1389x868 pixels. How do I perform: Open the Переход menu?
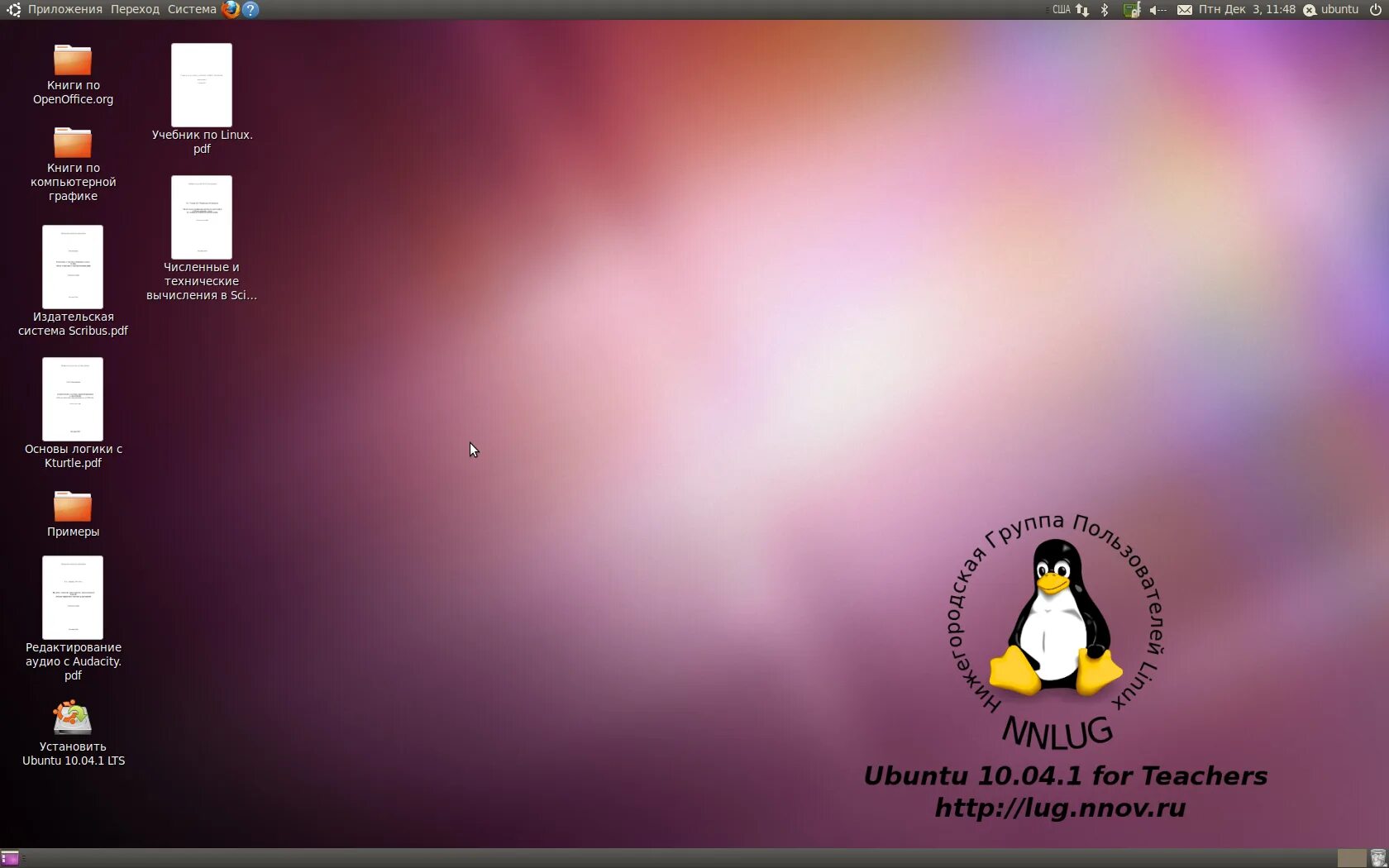(x=135, y=9)
